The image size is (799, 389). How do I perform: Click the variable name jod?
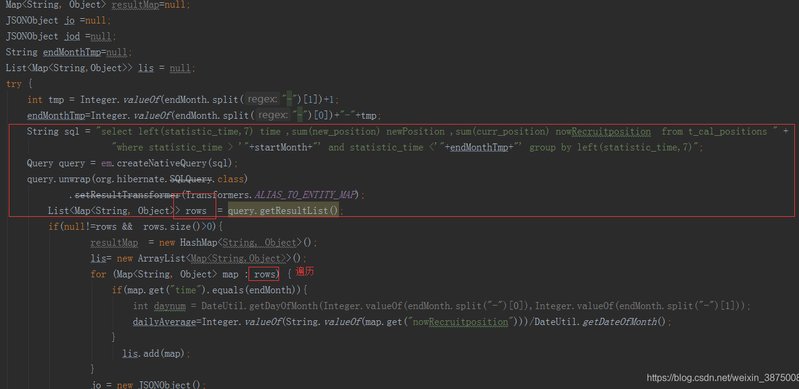(x=72, y=37)
